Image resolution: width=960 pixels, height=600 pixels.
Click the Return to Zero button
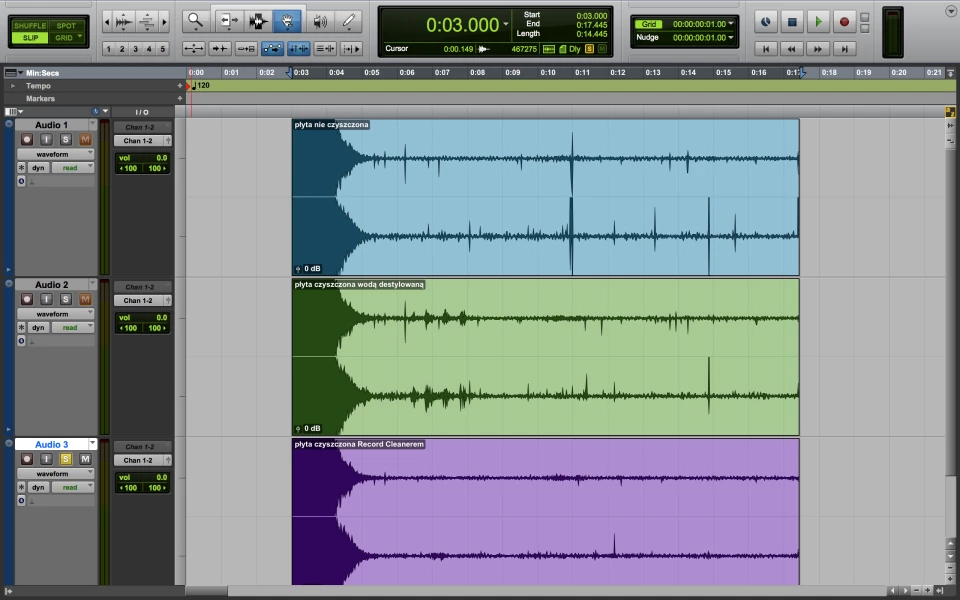pos(765,48)
